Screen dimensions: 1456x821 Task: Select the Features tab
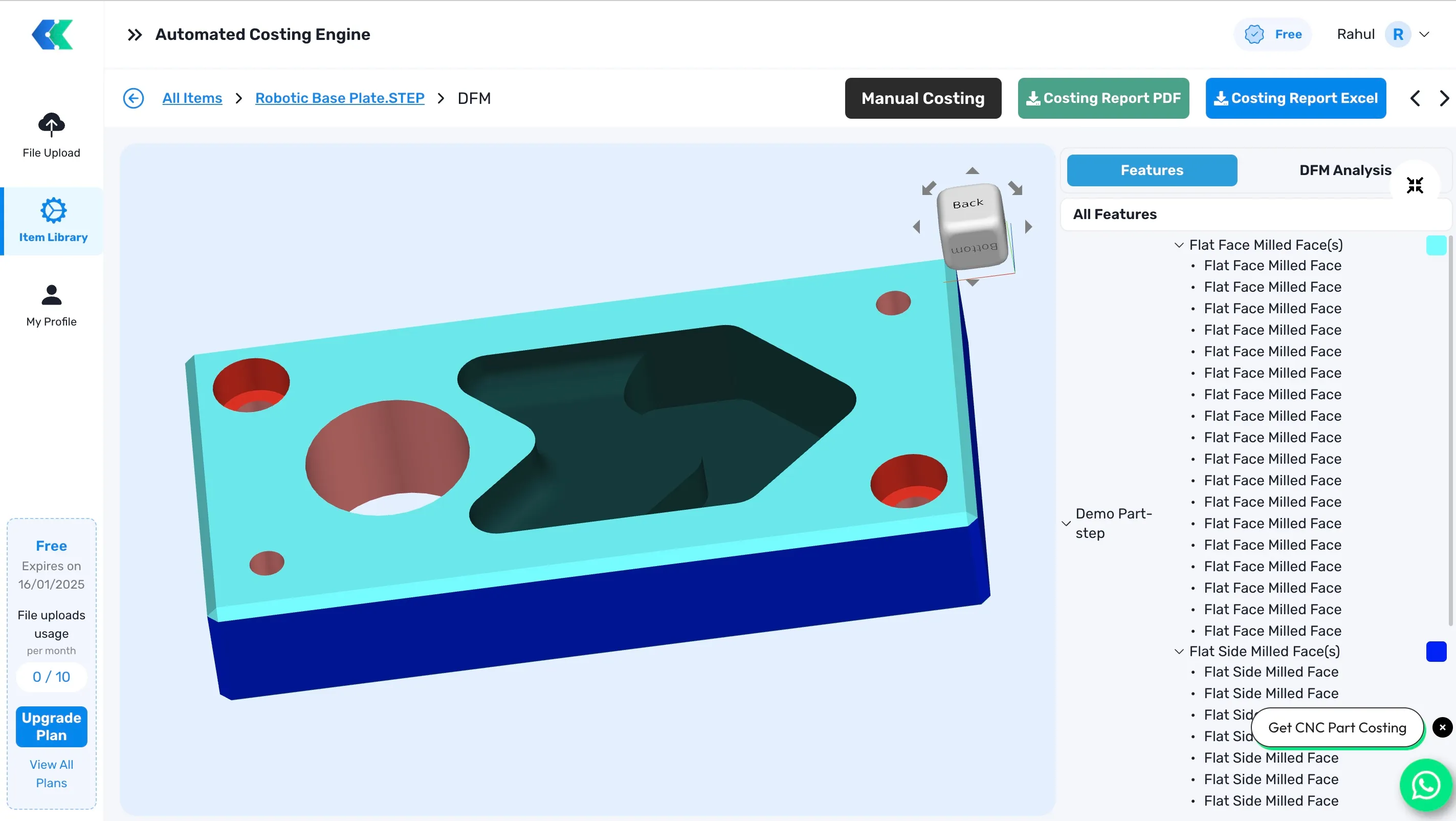click(x=1152, y=170)
